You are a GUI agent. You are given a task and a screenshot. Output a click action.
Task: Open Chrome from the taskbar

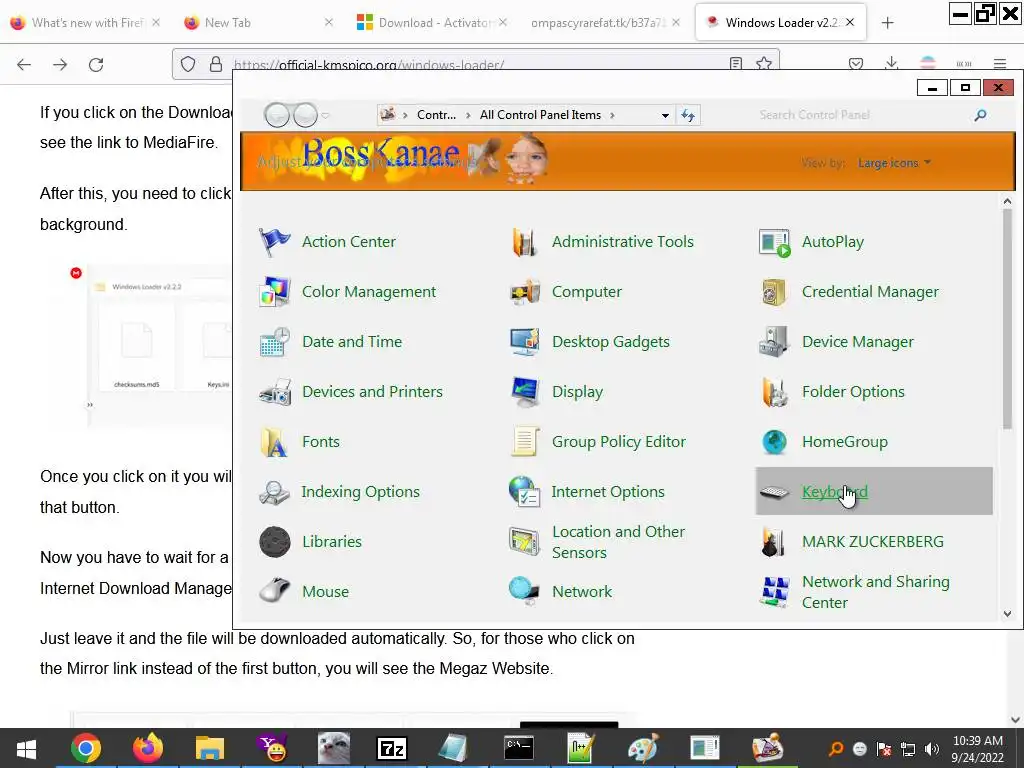click(x=86, y=748)
